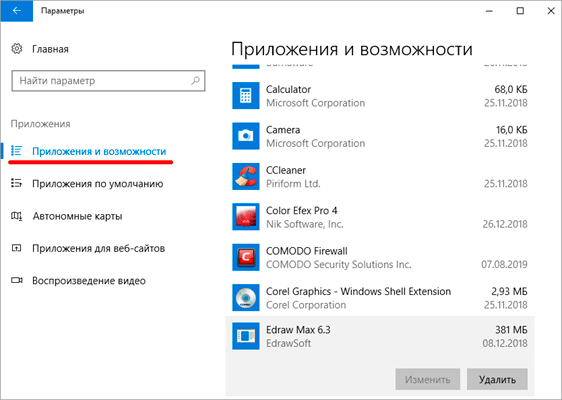Click Удалить button for Edraw Max
The width and height of the screenshot is (562, 400).
tap(497, 379)
